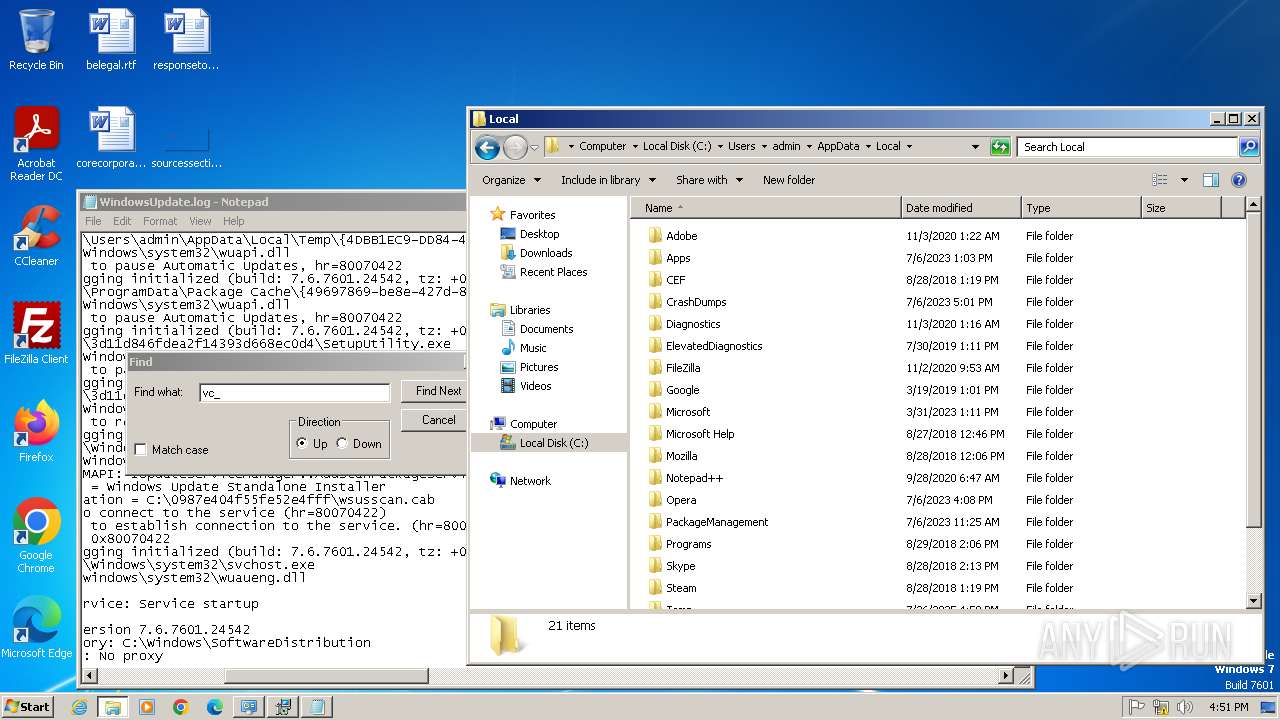Open Notepad View menu
The width and height of the screenshot is (1280, 720).
200,221
